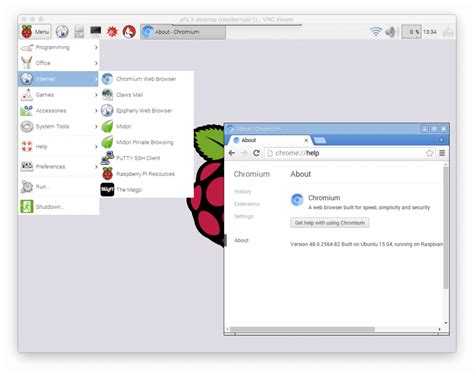Click the chrome://help address bar
The height and width of the screenshot is (374, 474).
(x=350, y=153)
